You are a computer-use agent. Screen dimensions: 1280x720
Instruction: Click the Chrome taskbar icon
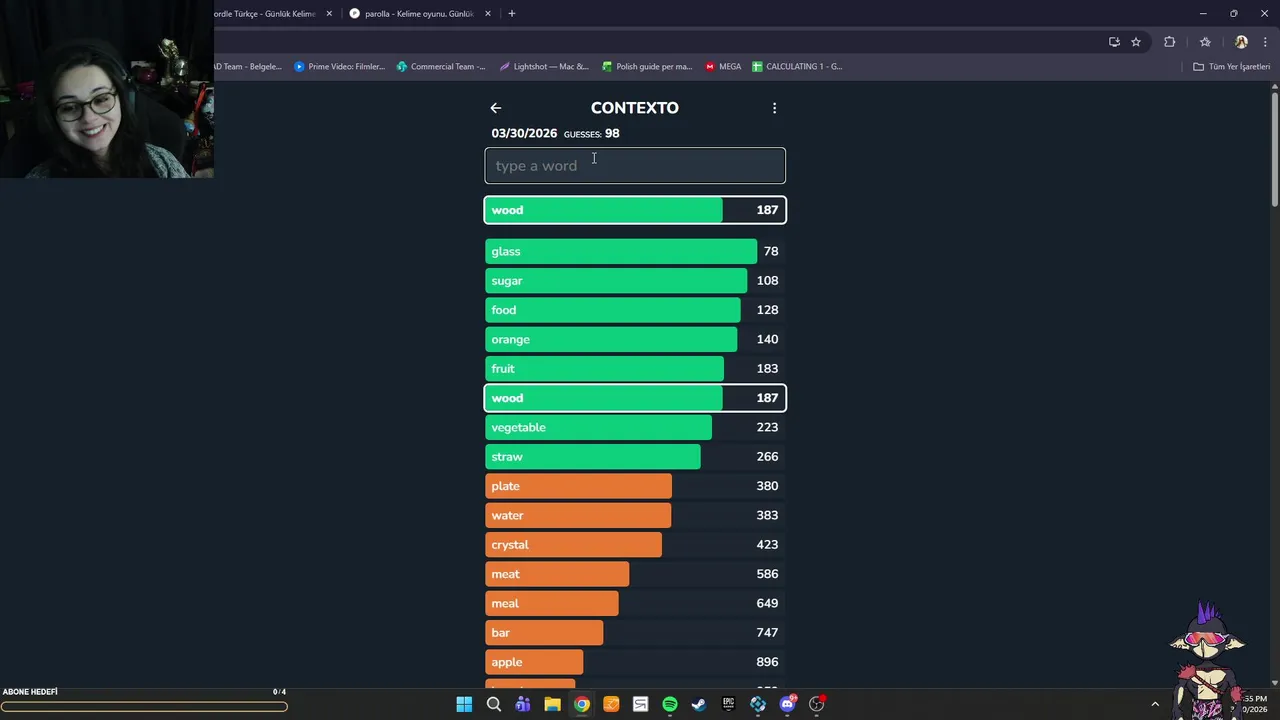pyautogui.click(x=582, y=704)
